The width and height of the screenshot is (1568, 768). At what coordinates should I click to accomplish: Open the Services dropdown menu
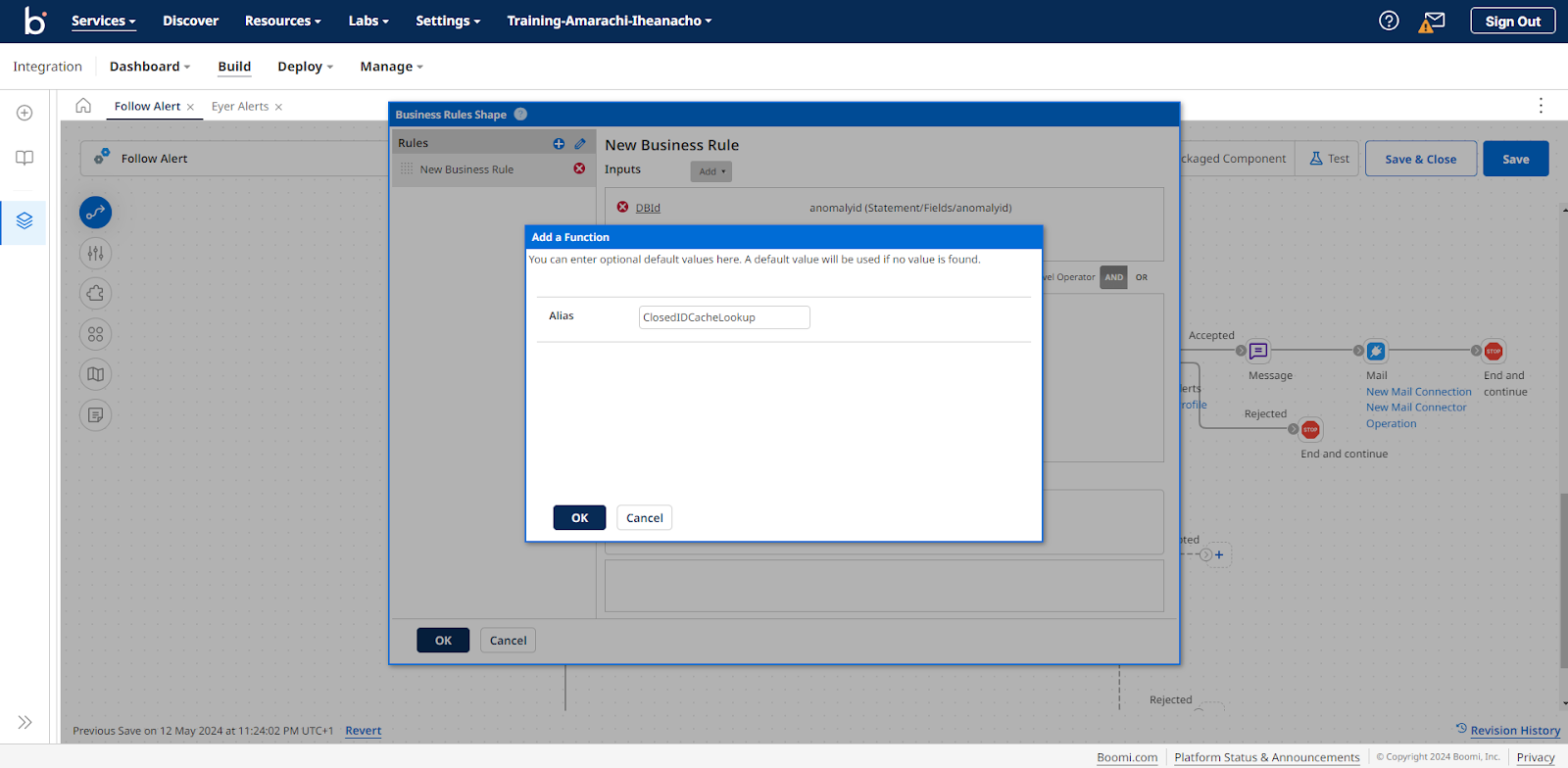tap(103, 21)
